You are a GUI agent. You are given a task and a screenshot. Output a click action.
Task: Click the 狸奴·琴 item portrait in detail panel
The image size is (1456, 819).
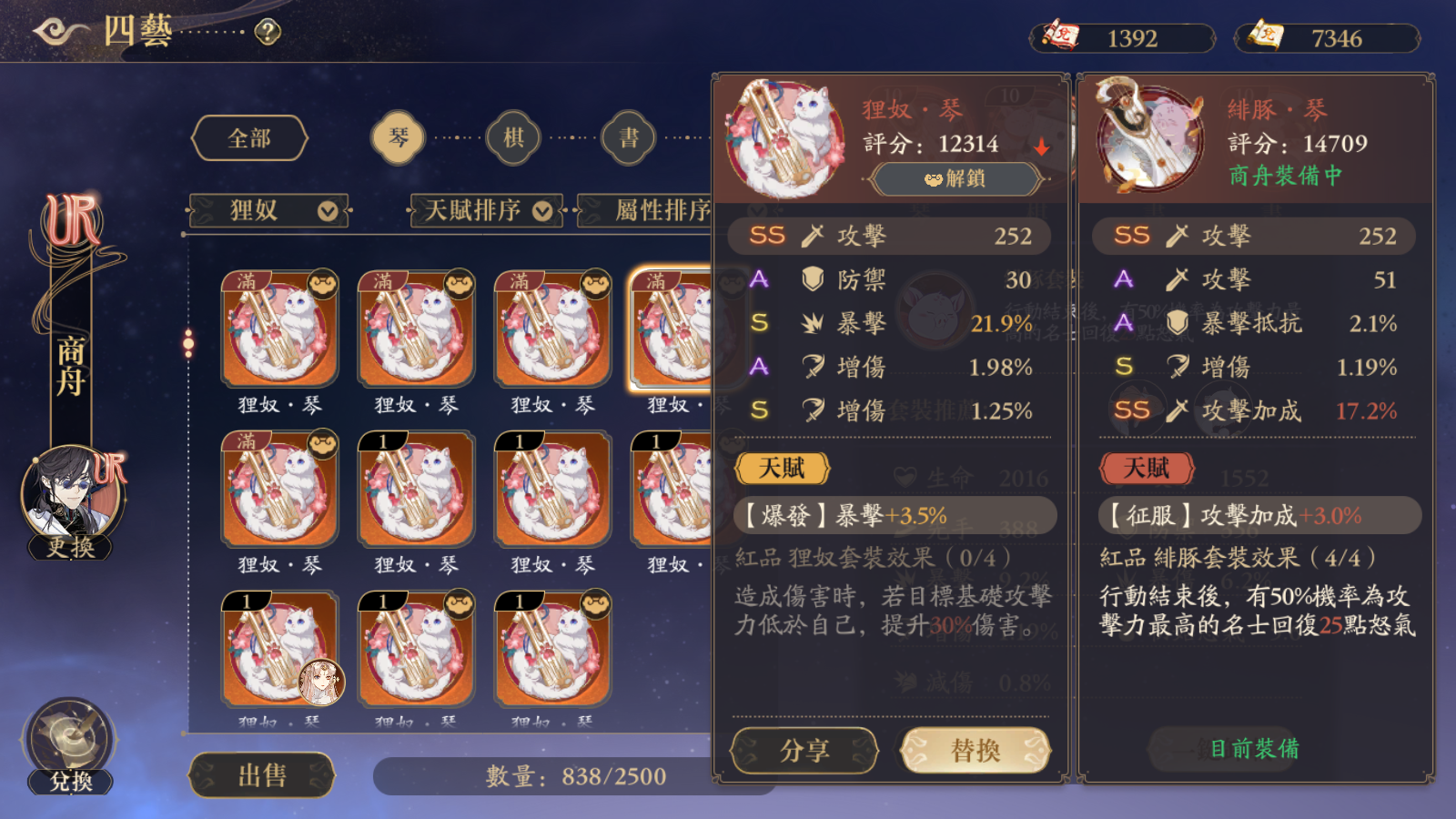click(786, 138)
